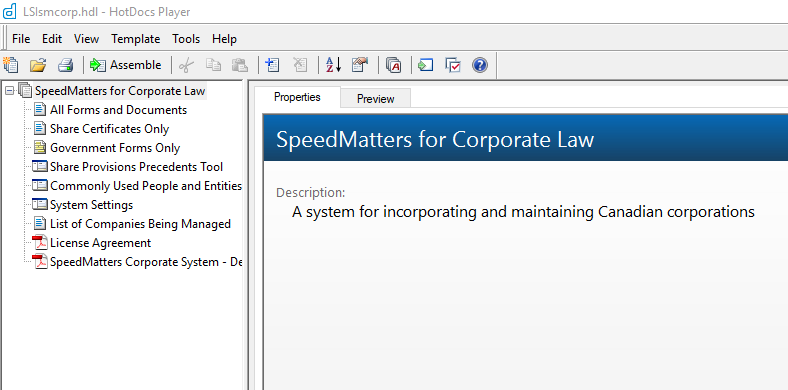This screenshot has height=390, width=788.
Task: Click the Open Library folder icon
Action: coord(38,65)
